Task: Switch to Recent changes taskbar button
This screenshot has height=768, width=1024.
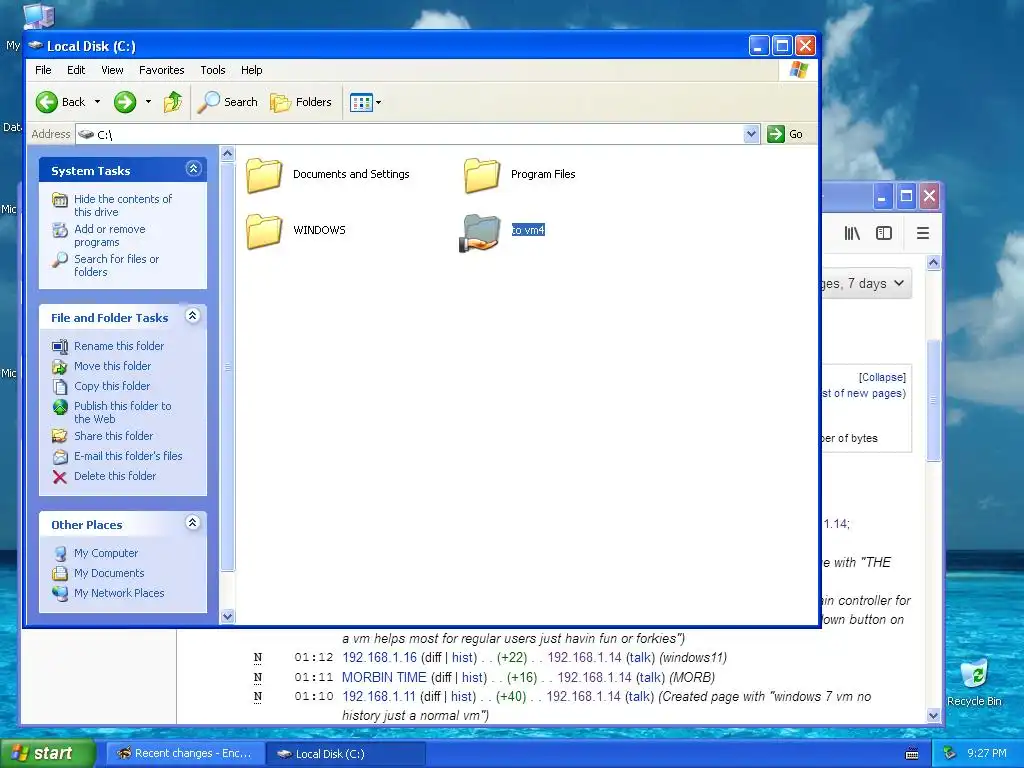Action: click(x=185, y=754)
